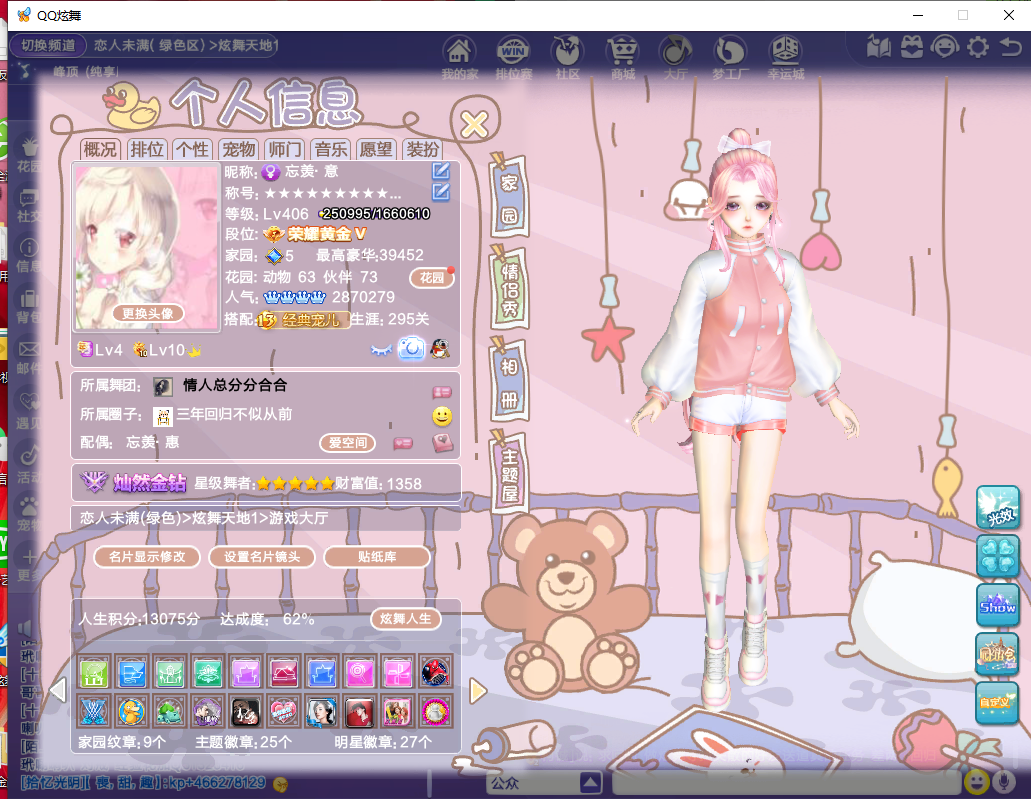Click the QQ penguin icon
Viewport: 1031px width, 799px height.
point(440,349)
